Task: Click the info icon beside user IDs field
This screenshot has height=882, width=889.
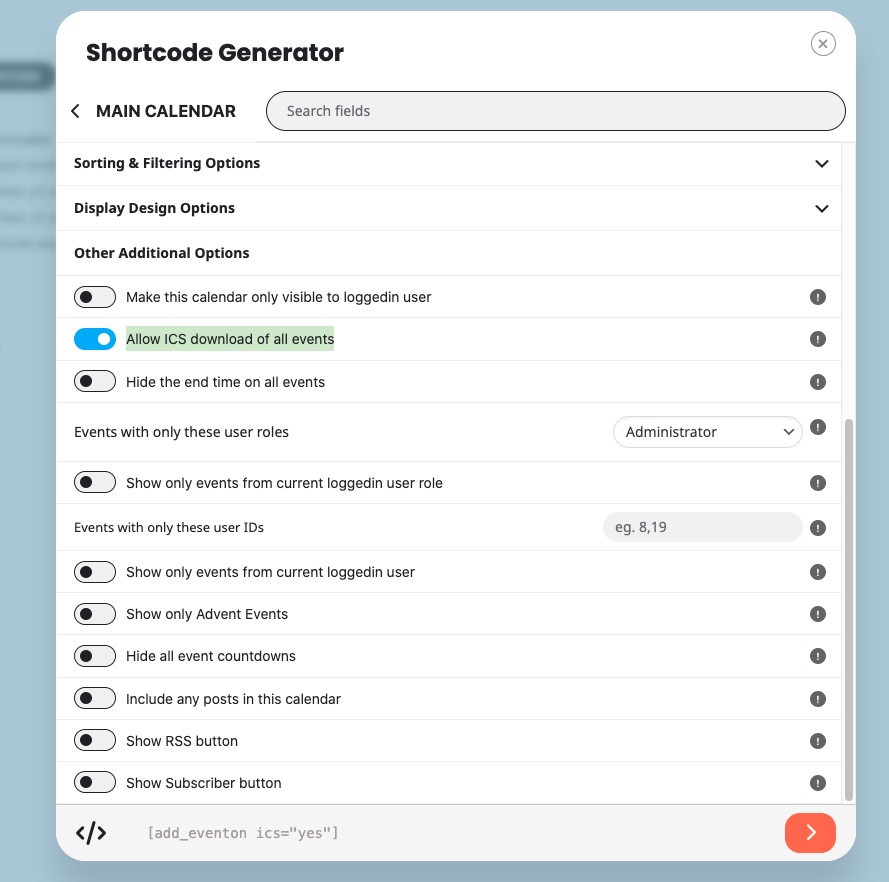Action: pyautogui.click(x=817, y=528)
